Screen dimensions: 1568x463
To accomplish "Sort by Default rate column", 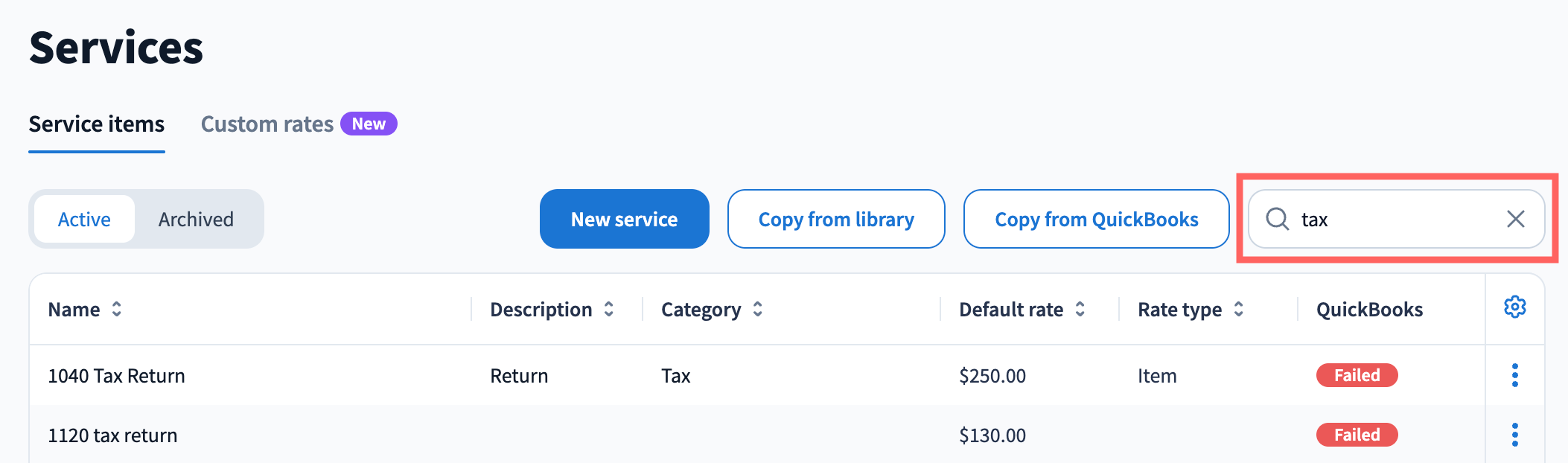I will (x=1080, y=309).
